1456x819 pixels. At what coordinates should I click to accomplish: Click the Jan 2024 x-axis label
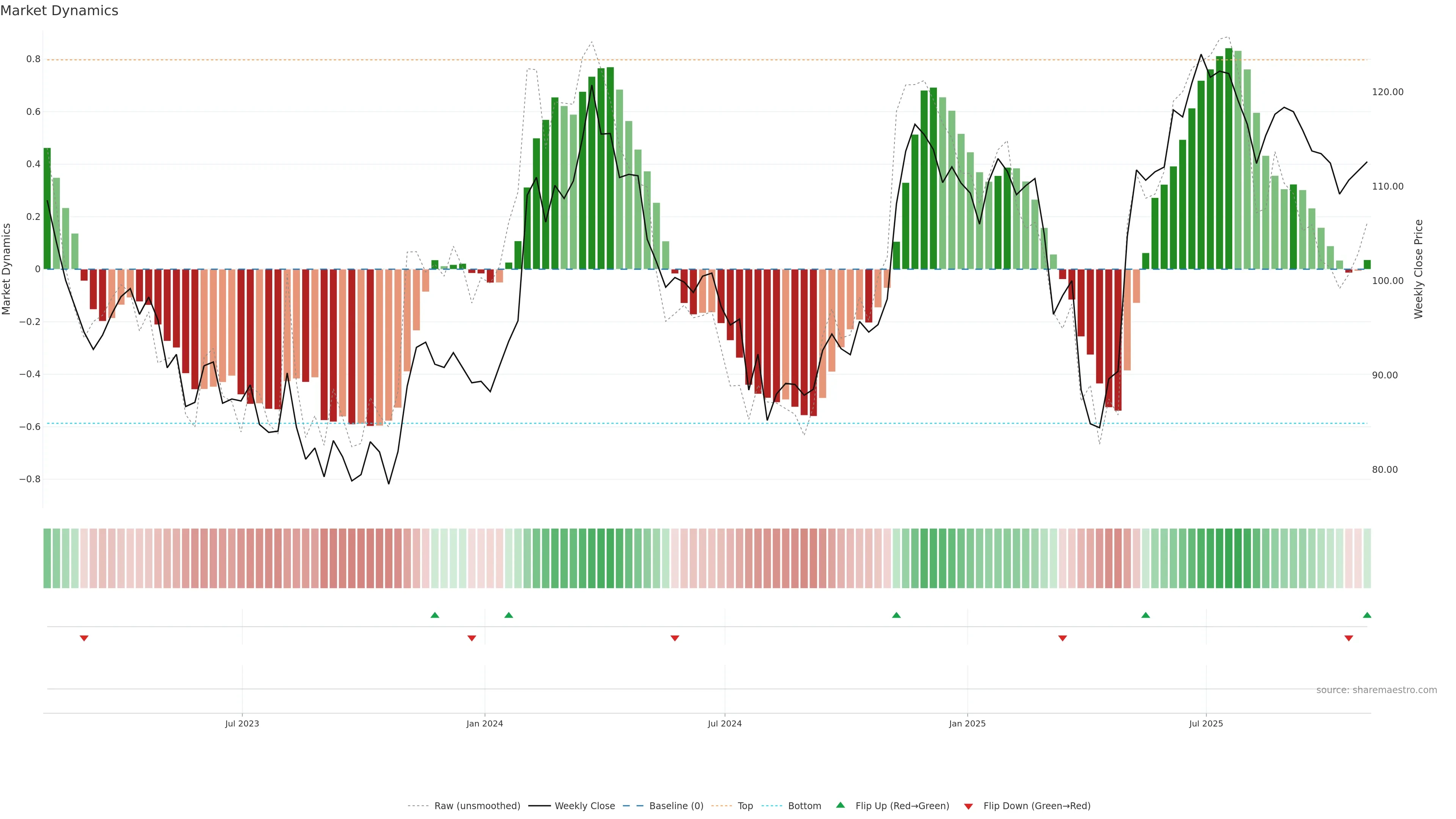coord(485,723)
